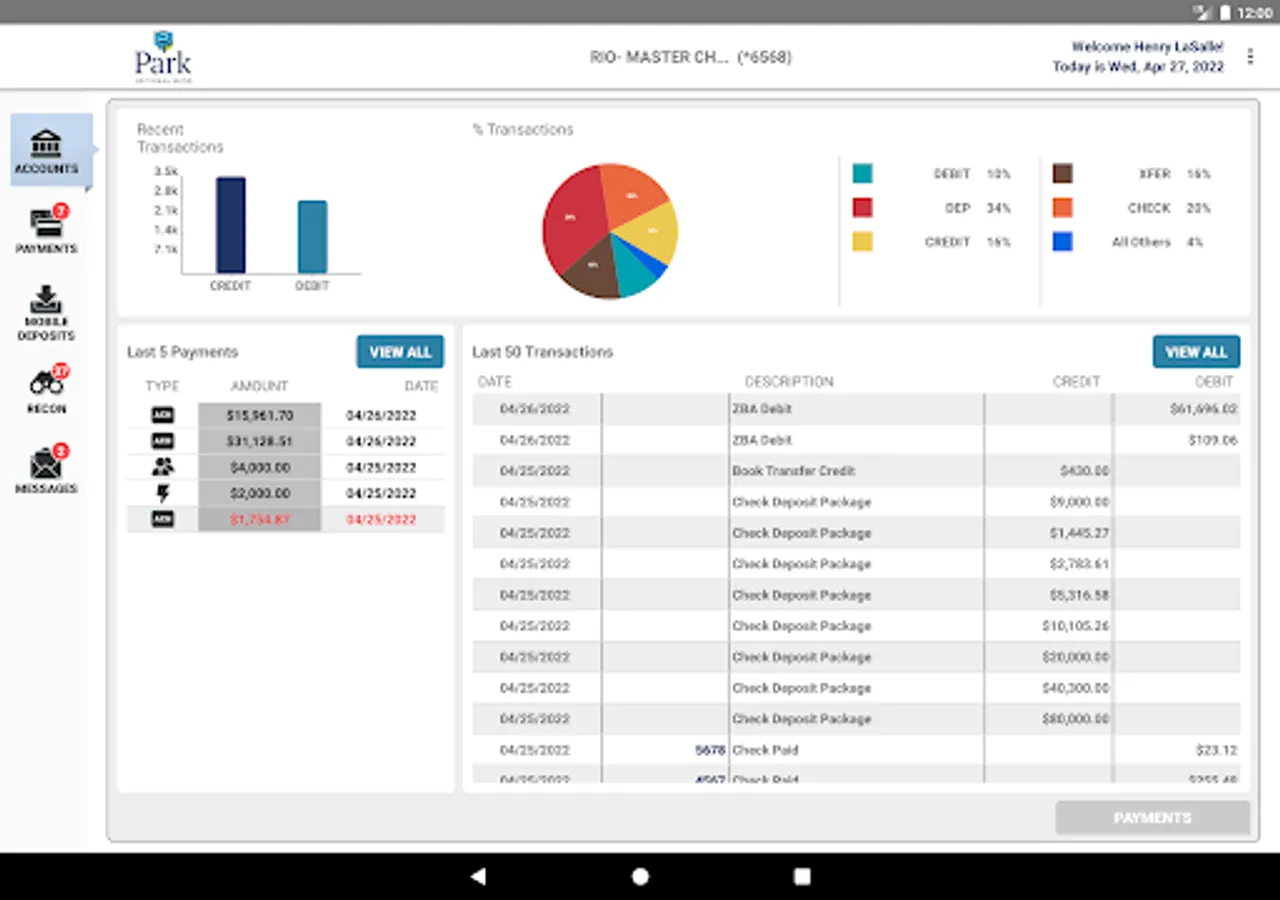Click the $80,000.00 credit amount
Screen dimensions: 1280x900
point(1075,719)
